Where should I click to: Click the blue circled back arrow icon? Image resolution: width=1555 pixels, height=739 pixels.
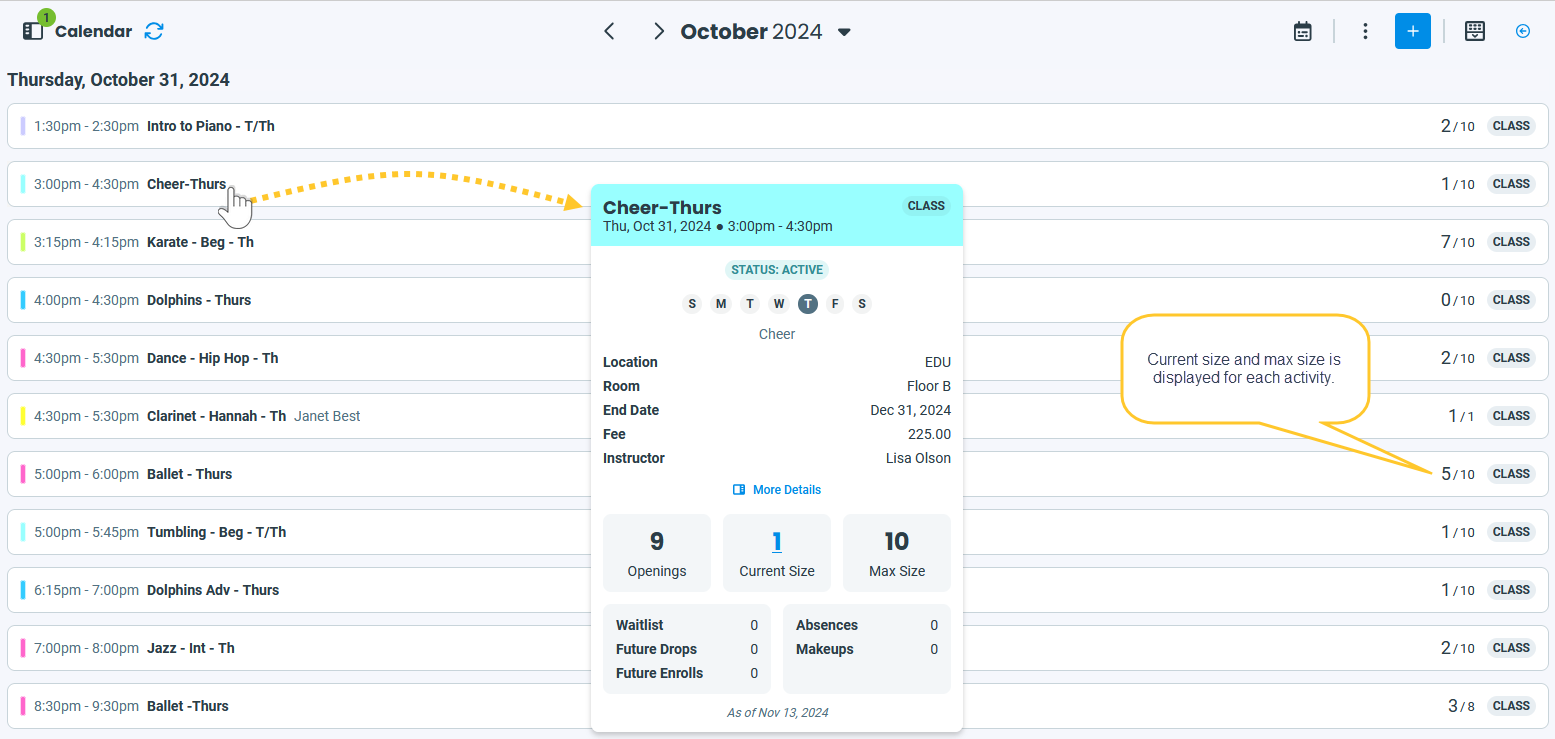pyautogui.click(x=1523, y=31)
